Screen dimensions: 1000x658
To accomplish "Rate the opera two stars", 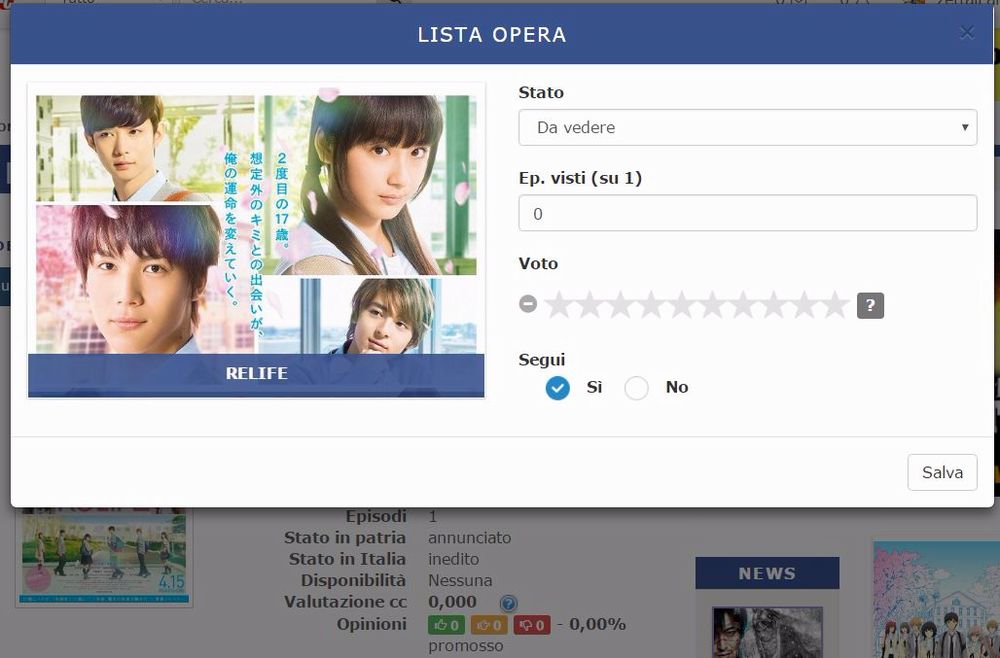I will [589, 305].
